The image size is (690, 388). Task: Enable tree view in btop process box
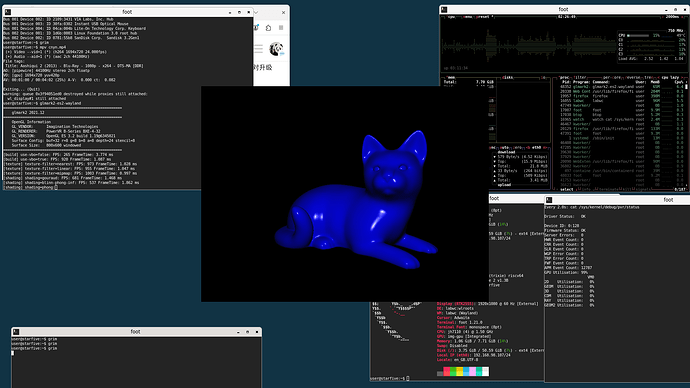(649, 77)
